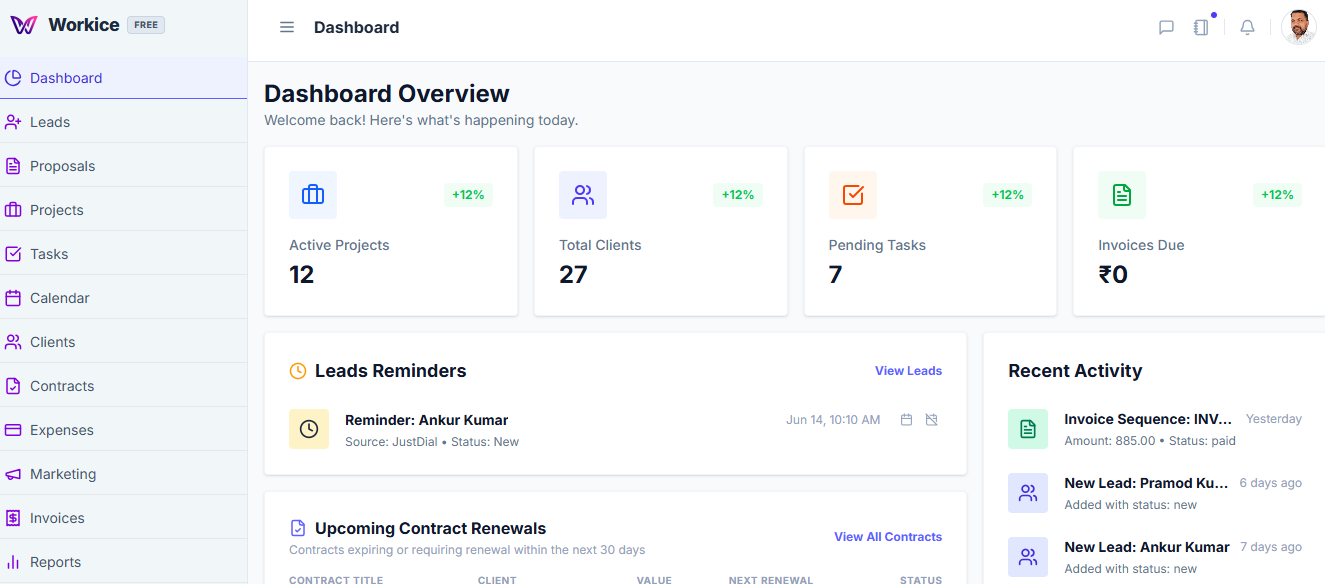The height and width of the screenshot is (584, 1325).
Task: Toggle the hamburger sidebar menu icon
Action: point(287,28)
